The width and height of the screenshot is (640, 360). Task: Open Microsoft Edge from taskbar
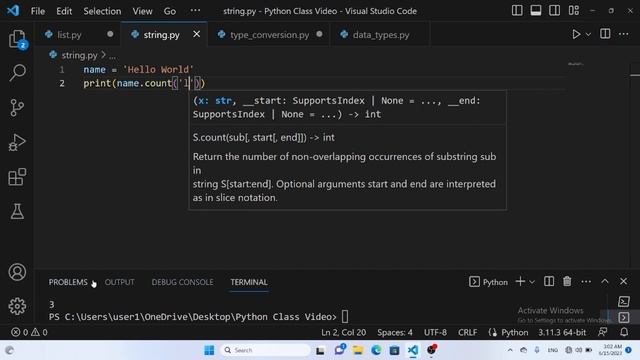coord(376,350)
